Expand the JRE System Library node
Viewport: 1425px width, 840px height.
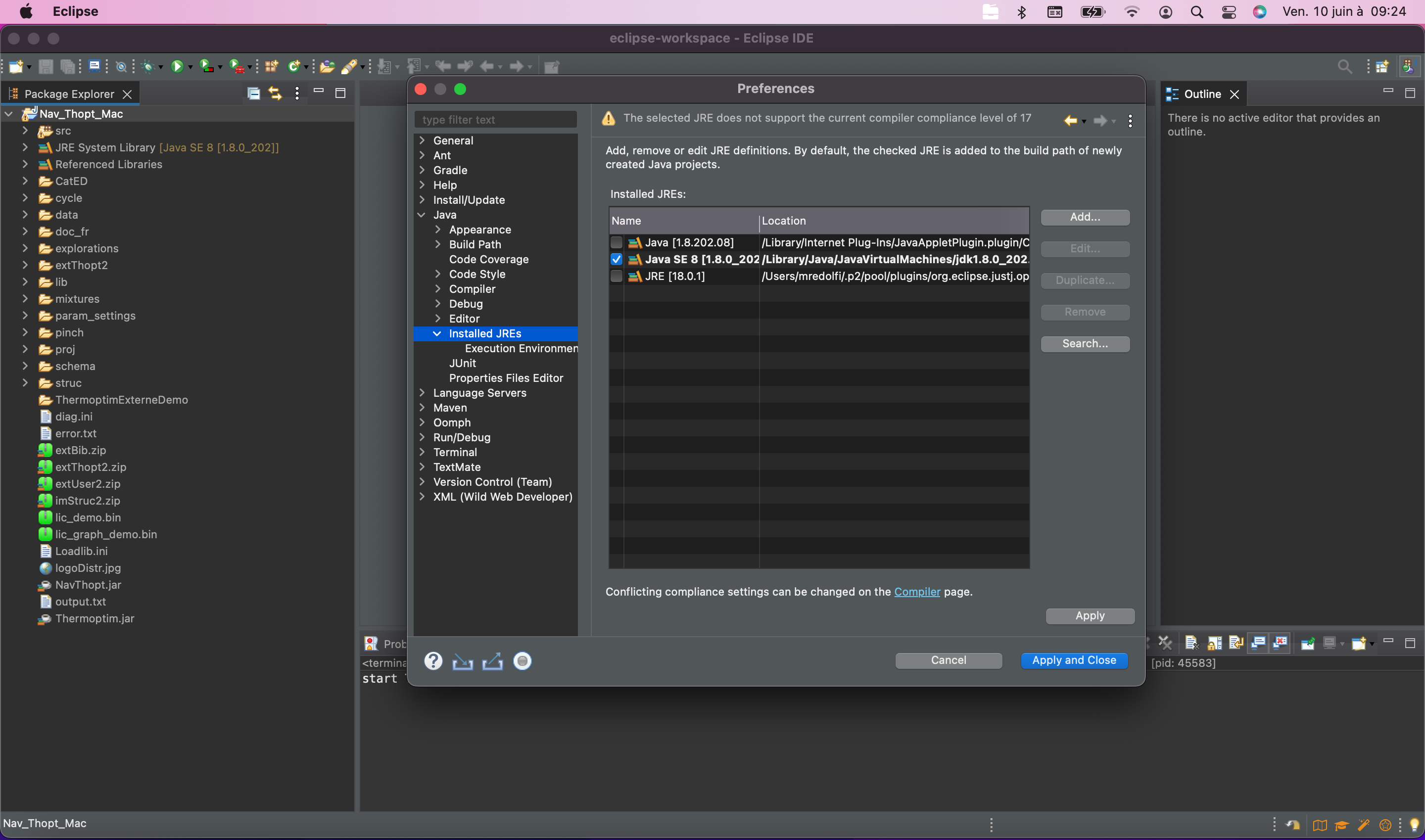[25, 147]
